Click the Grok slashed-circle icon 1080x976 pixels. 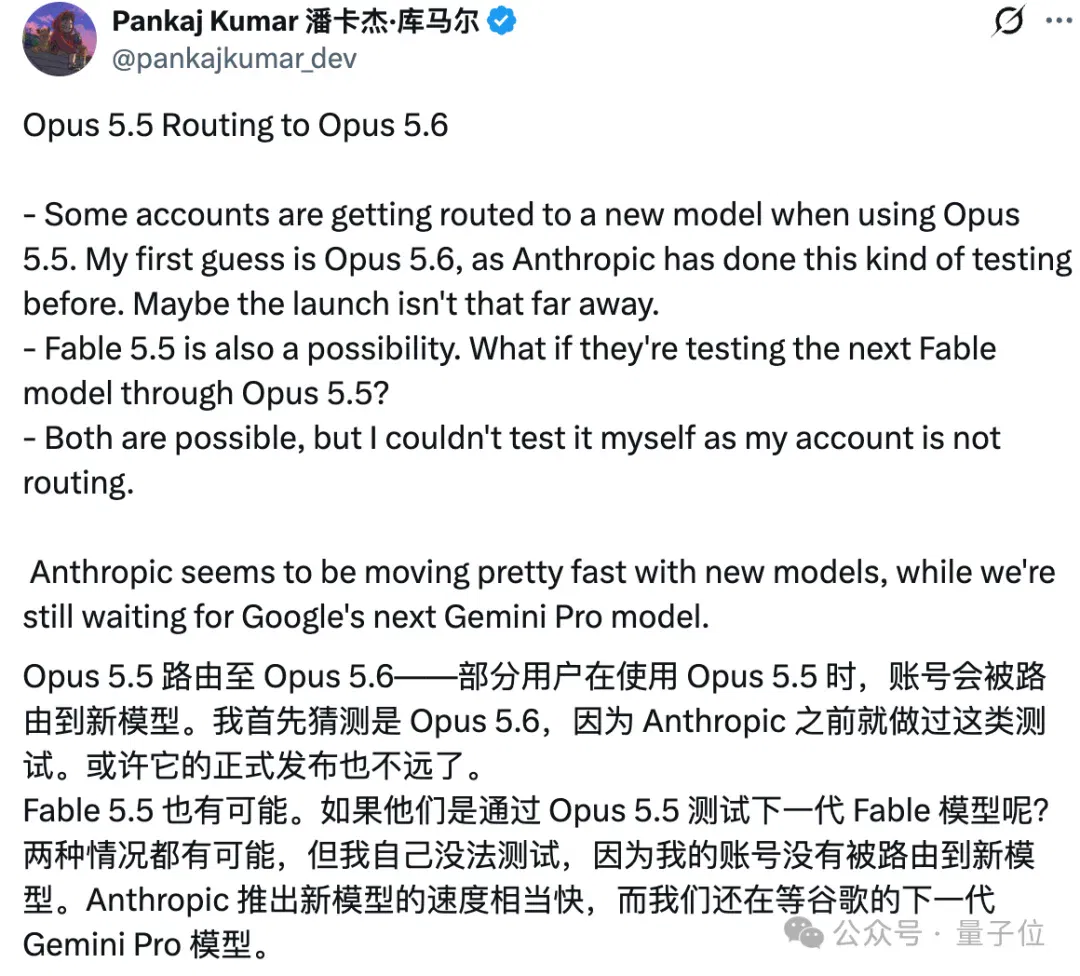1008,21
